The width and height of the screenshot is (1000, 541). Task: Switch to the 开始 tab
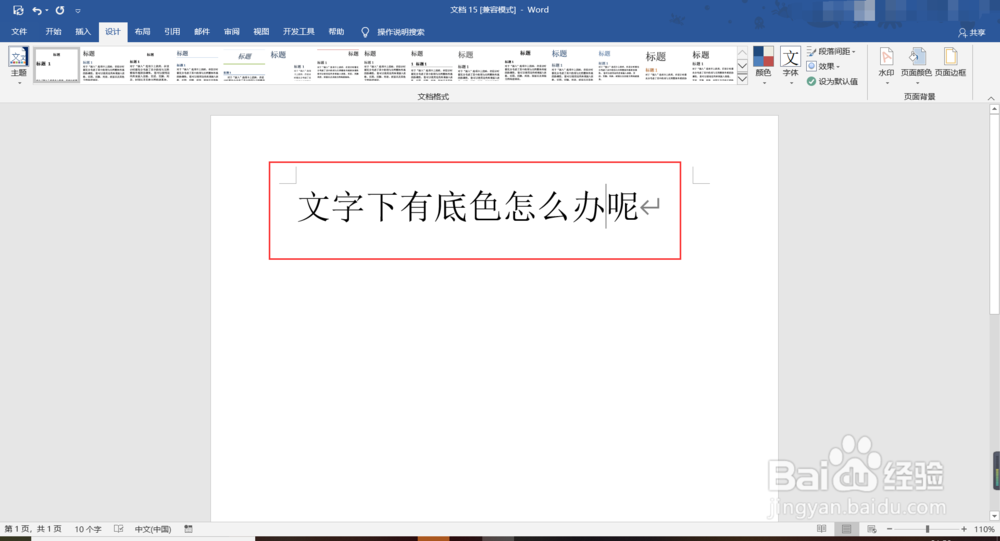click(53, 32)
